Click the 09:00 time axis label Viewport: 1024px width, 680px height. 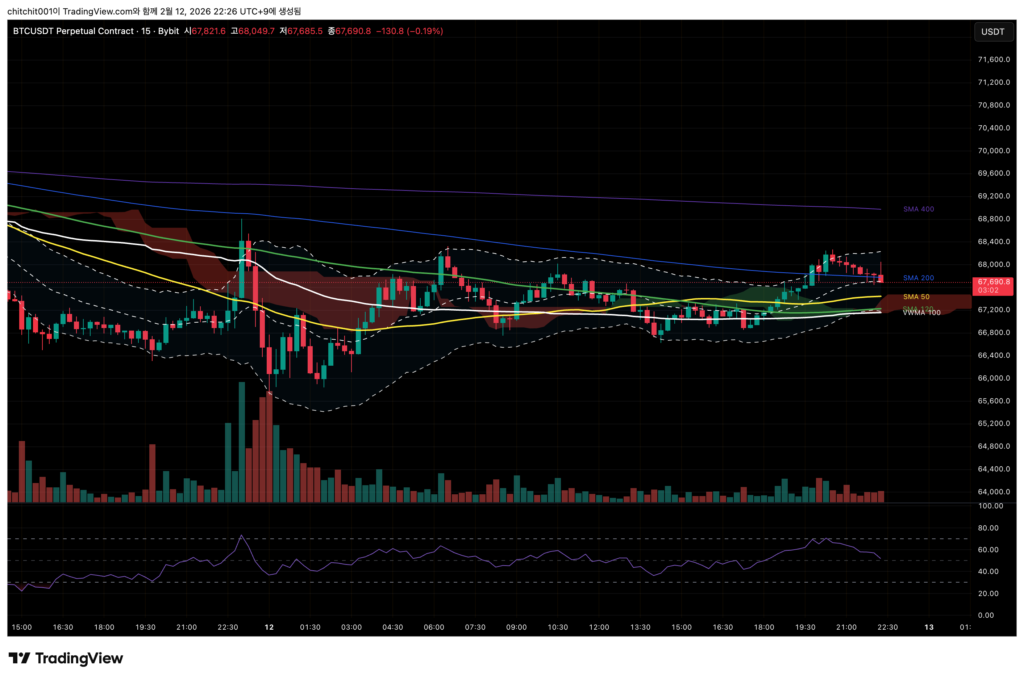pyautogui.click(x=516, y=627)
